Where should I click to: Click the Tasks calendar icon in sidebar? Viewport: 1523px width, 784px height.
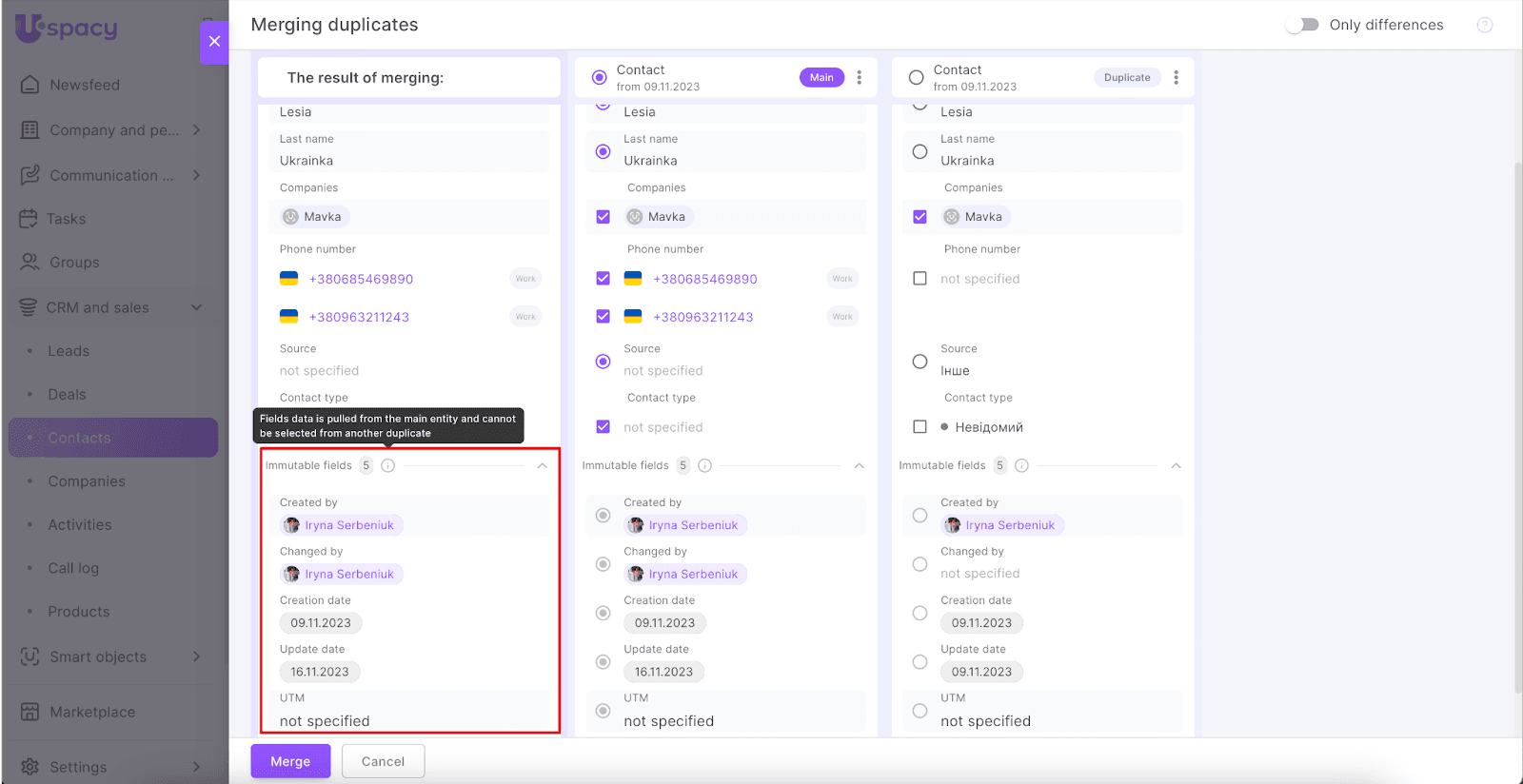pyautogui.click(x=29, y=219)
